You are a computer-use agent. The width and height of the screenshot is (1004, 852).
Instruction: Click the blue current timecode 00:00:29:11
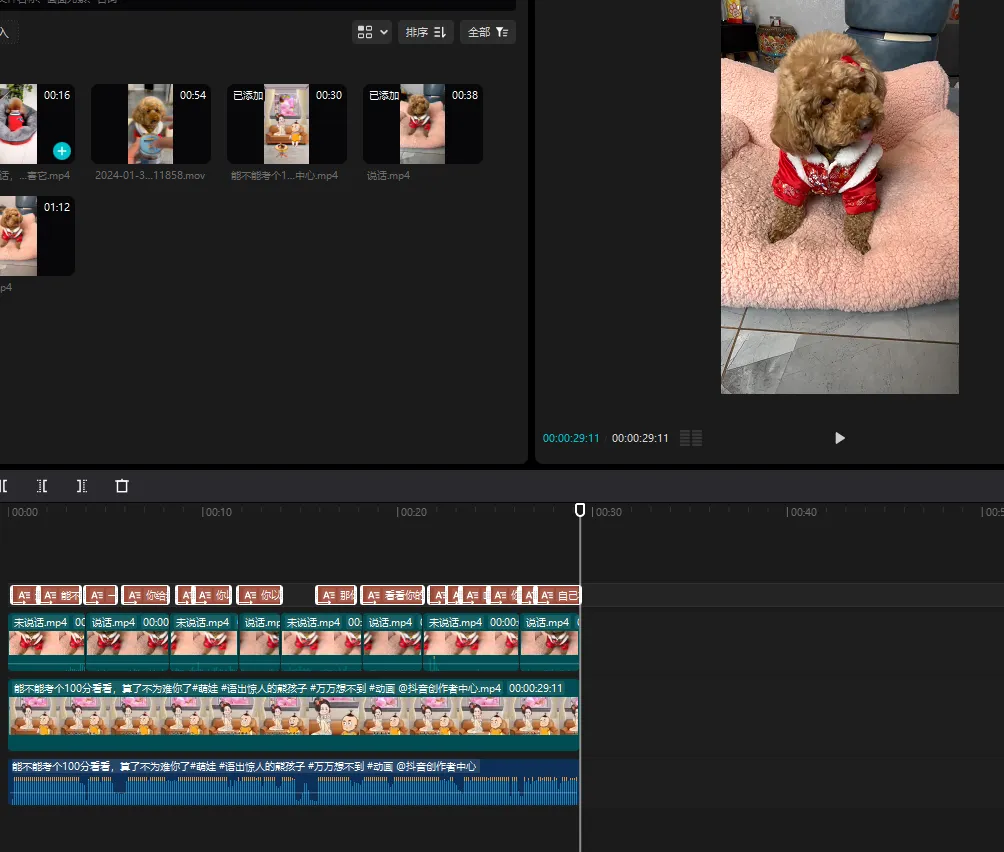[571, 438]
